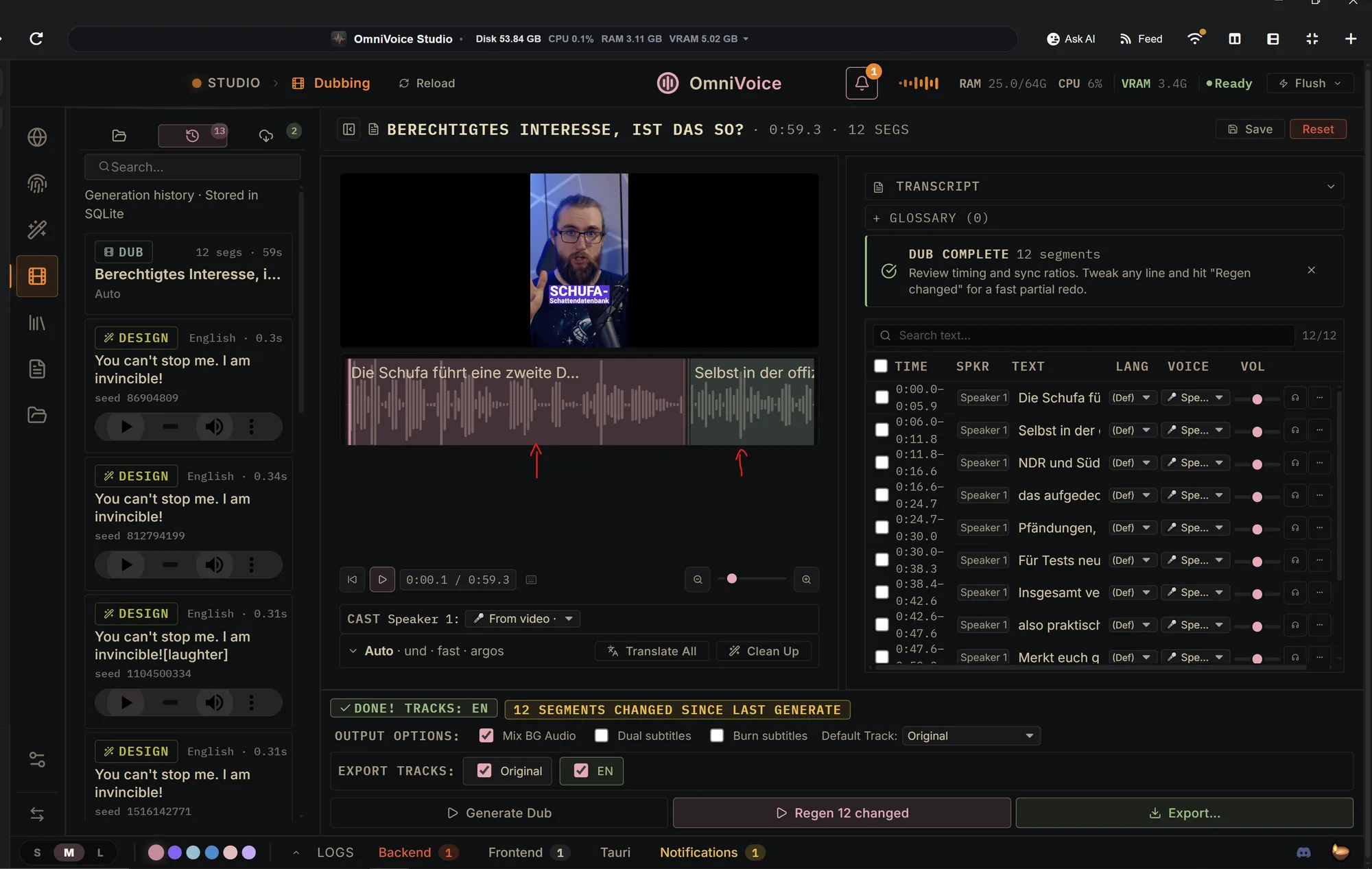1372x869 pixels.
Task: Uncheck the Original export track
Action: tap(484, 770)
